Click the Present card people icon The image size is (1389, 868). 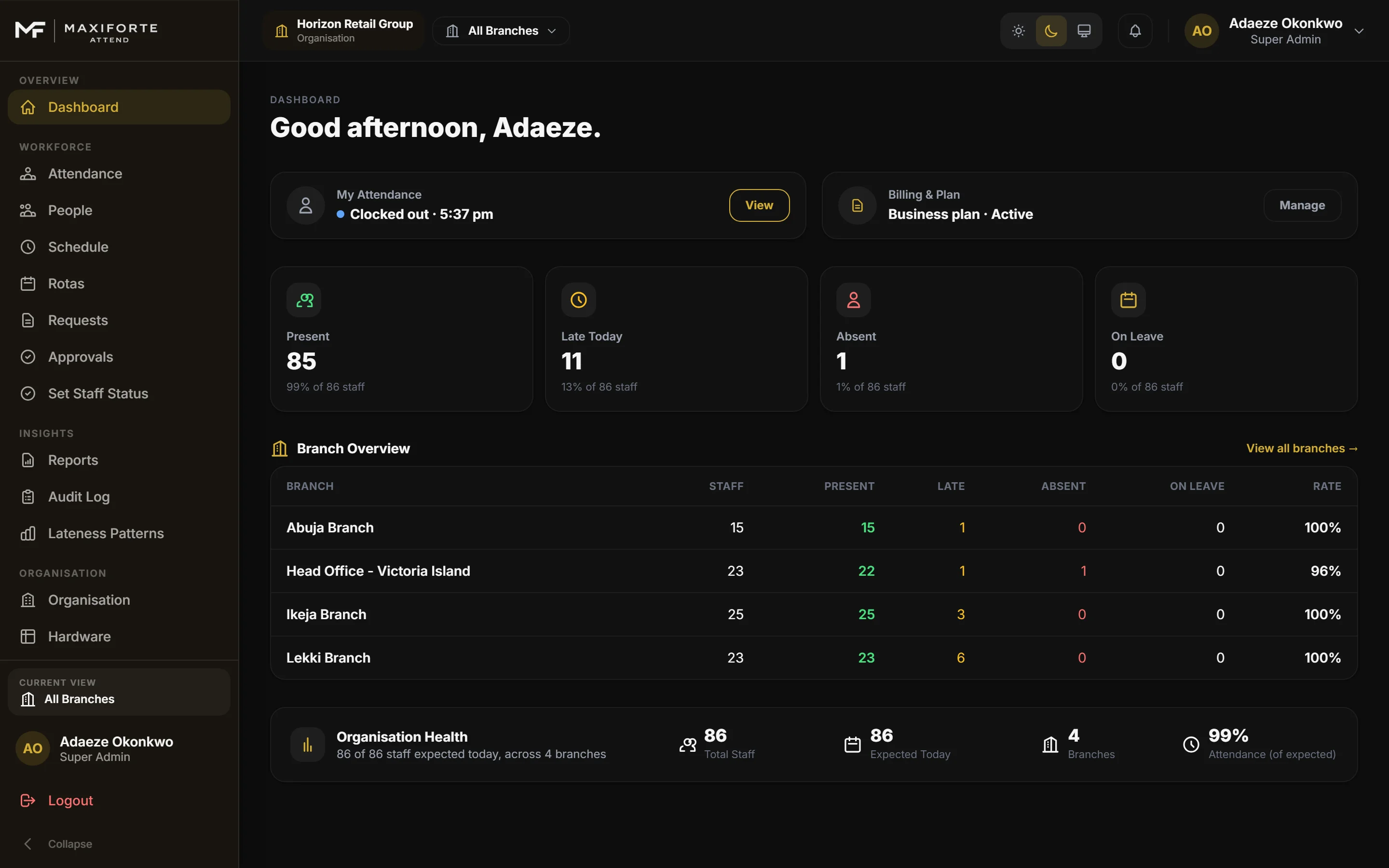tap(304, 299)
